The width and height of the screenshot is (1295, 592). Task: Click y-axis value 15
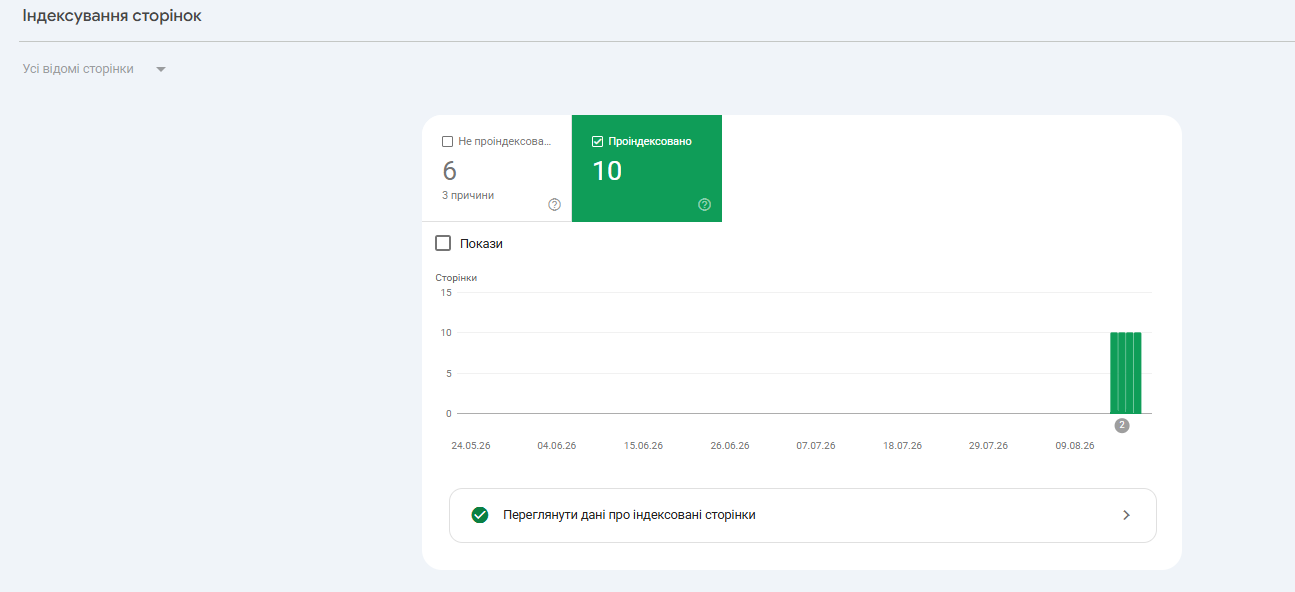446,293
